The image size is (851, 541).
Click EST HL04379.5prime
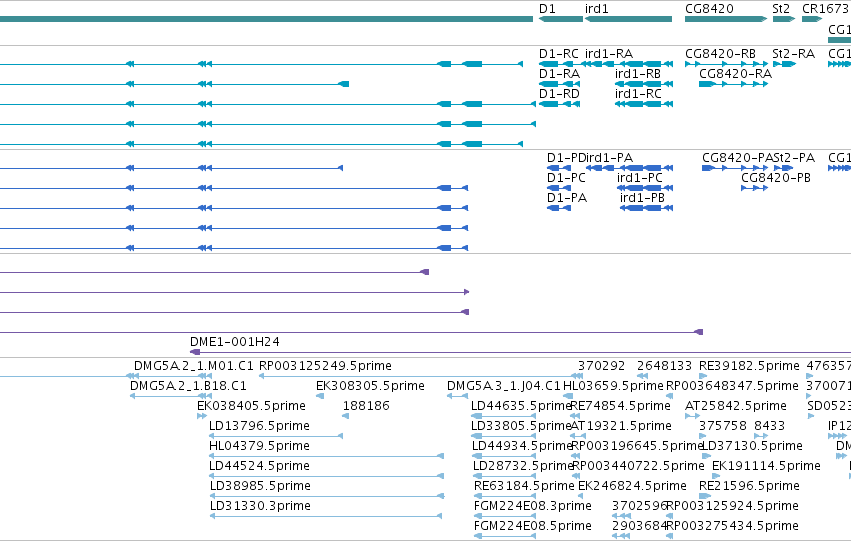pyautogui.click(x=327, y=456)
